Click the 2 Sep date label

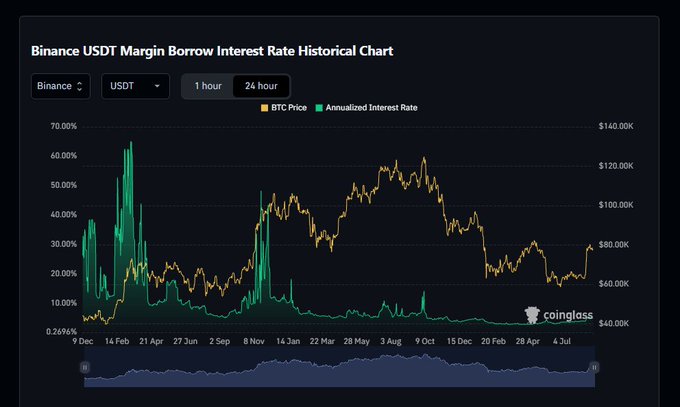pos(219,341)
